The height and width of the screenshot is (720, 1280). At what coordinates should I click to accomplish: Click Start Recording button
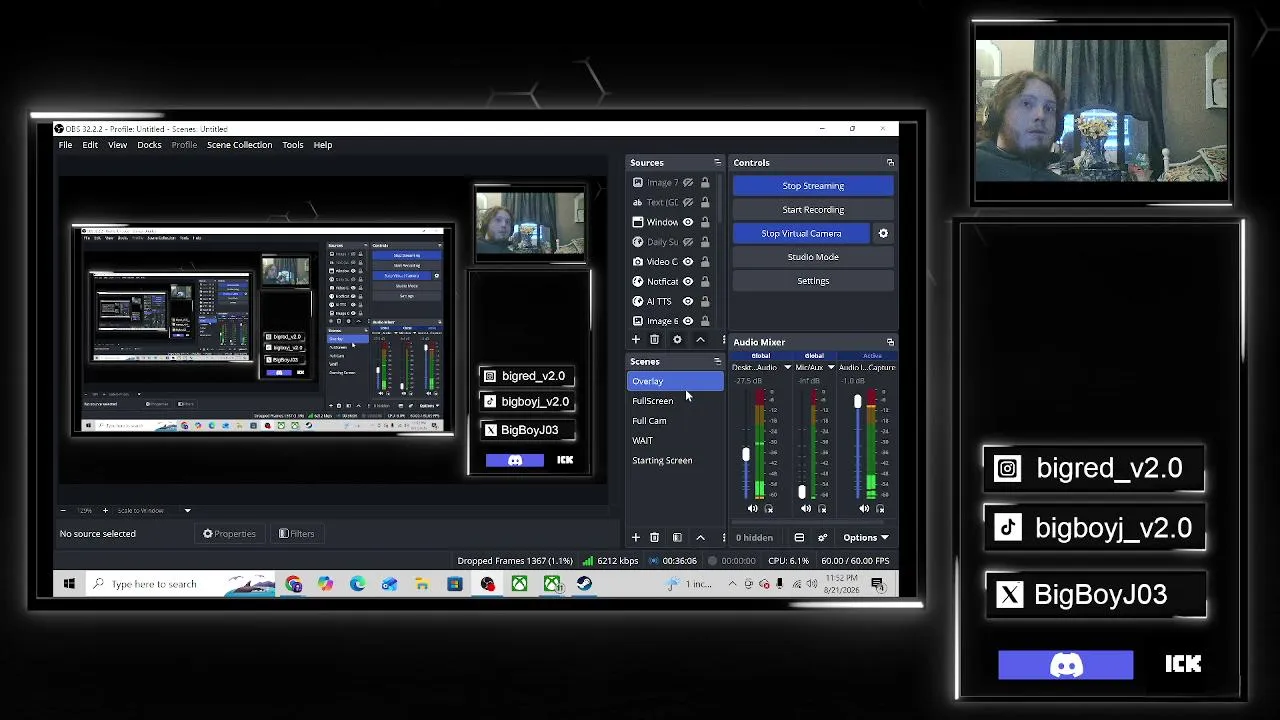(813, 210)
